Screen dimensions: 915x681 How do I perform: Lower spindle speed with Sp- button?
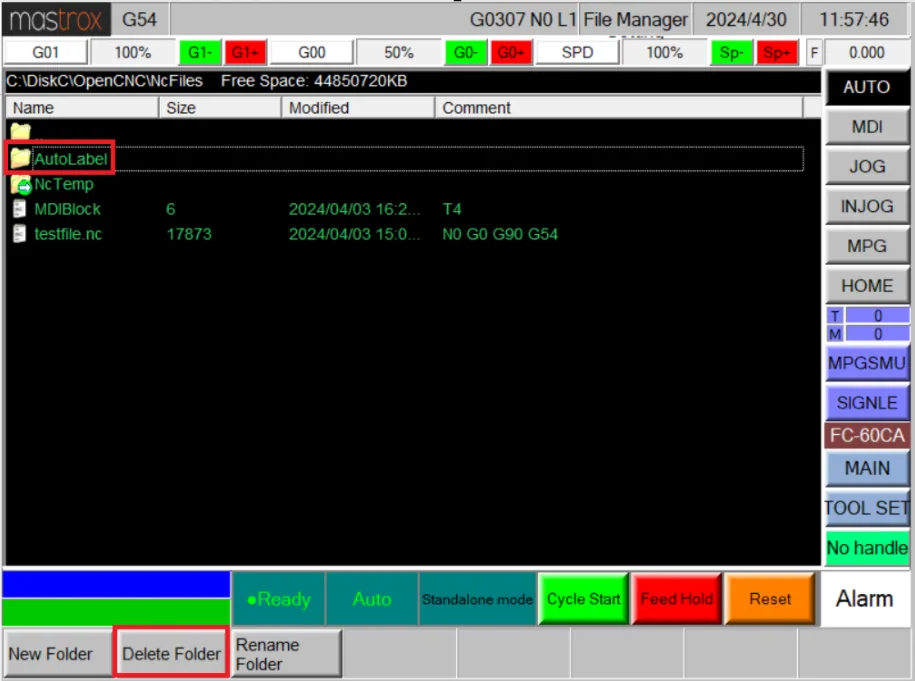732,53
